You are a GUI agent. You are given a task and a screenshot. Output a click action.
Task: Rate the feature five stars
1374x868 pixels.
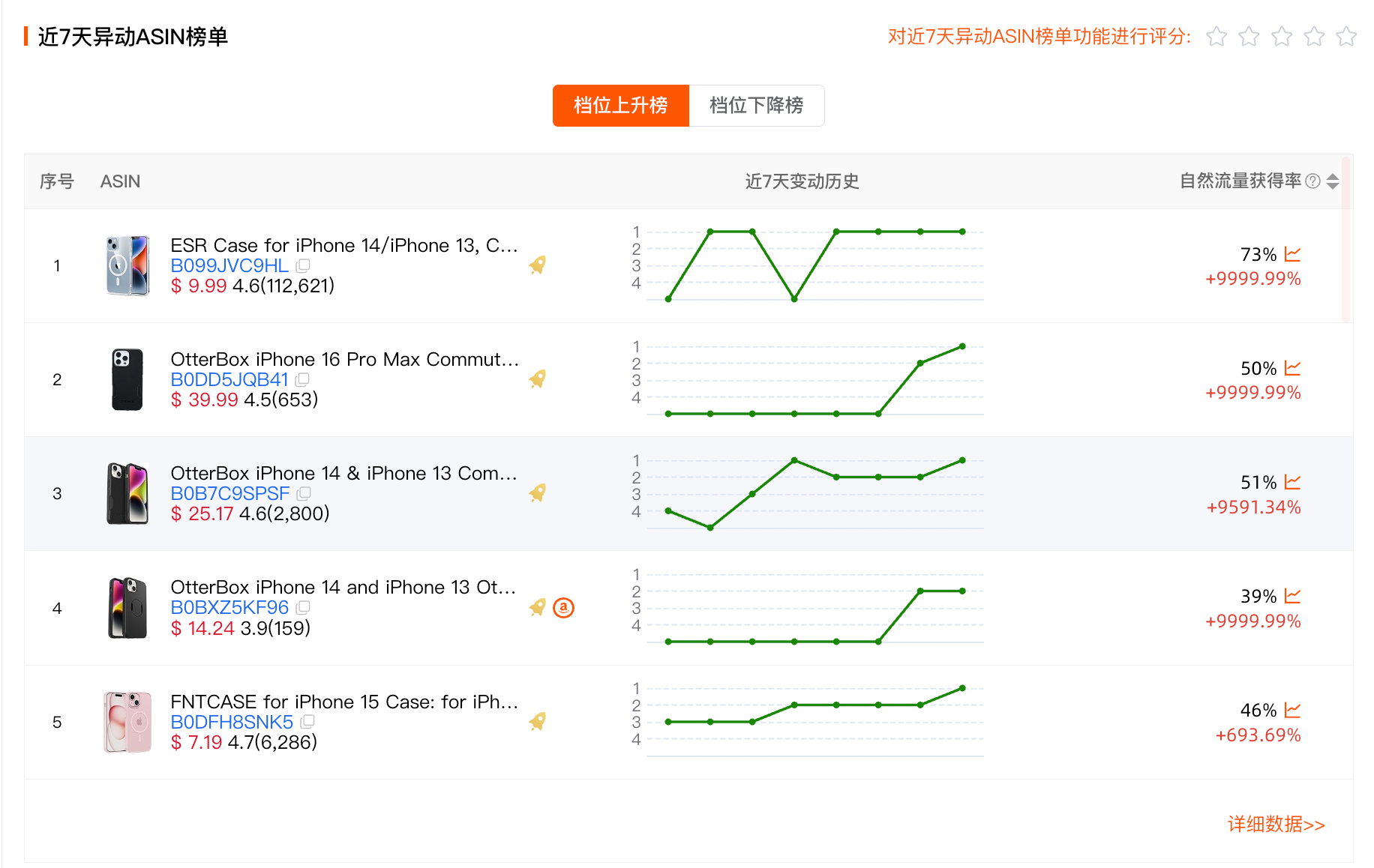pos(1347,36)
